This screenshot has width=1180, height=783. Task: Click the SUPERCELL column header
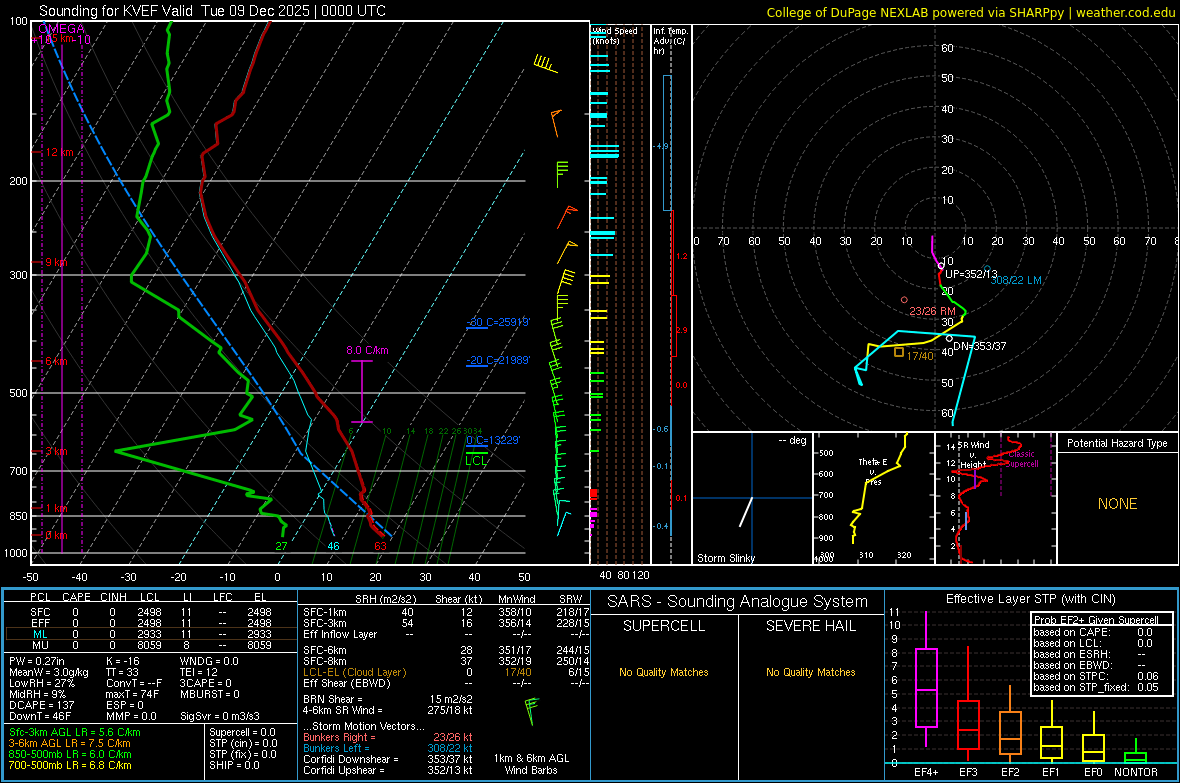pos(664,626)
